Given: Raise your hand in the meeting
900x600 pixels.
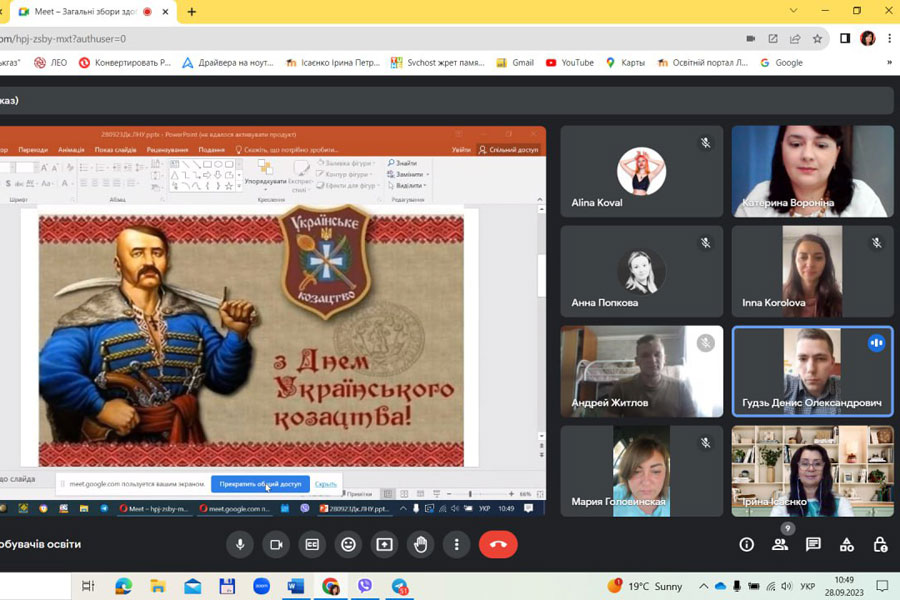Looking at the screenshot, I should pyautogui.click(x=421, y=544).
